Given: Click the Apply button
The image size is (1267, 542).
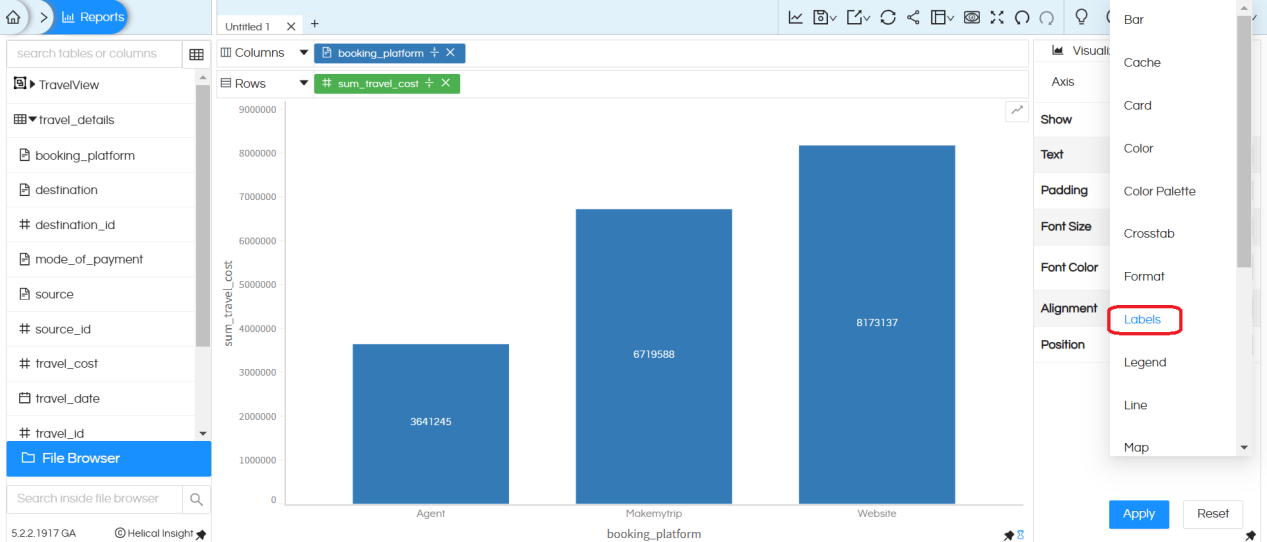Looking at the screenshot, I should click(x=1138, y=513).
